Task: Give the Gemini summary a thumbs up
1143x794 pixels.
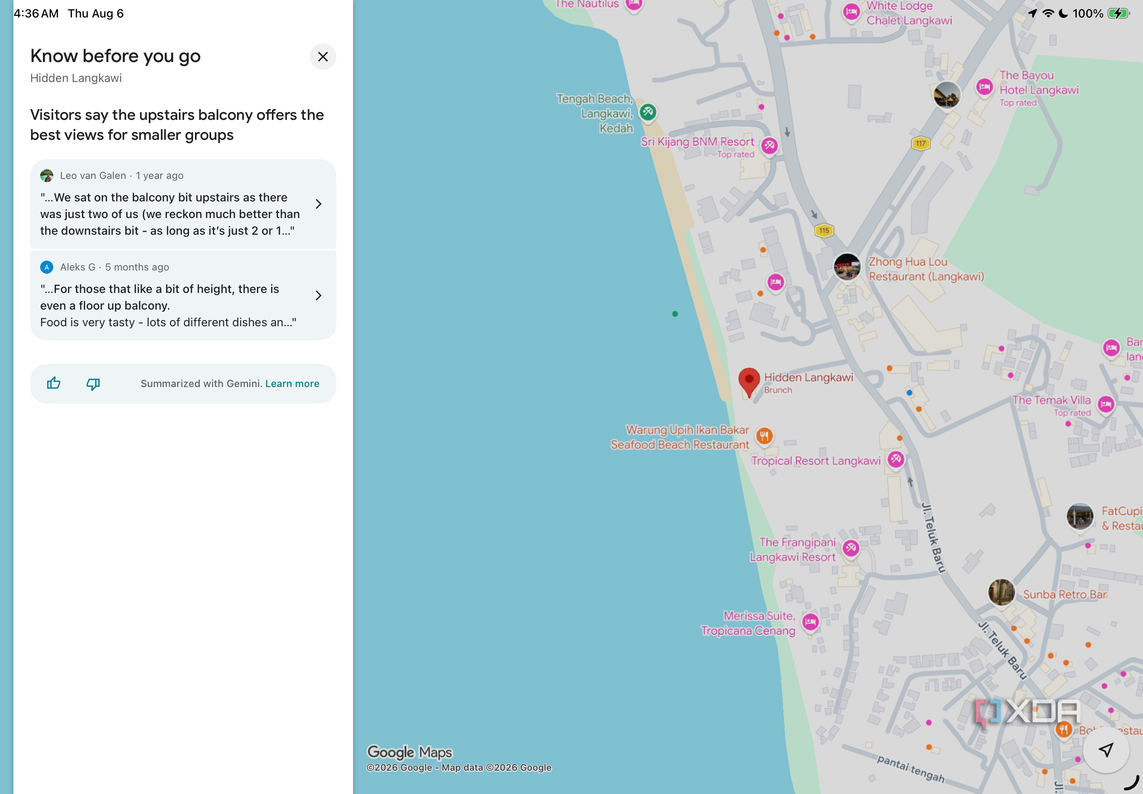Action: [53, 384]
